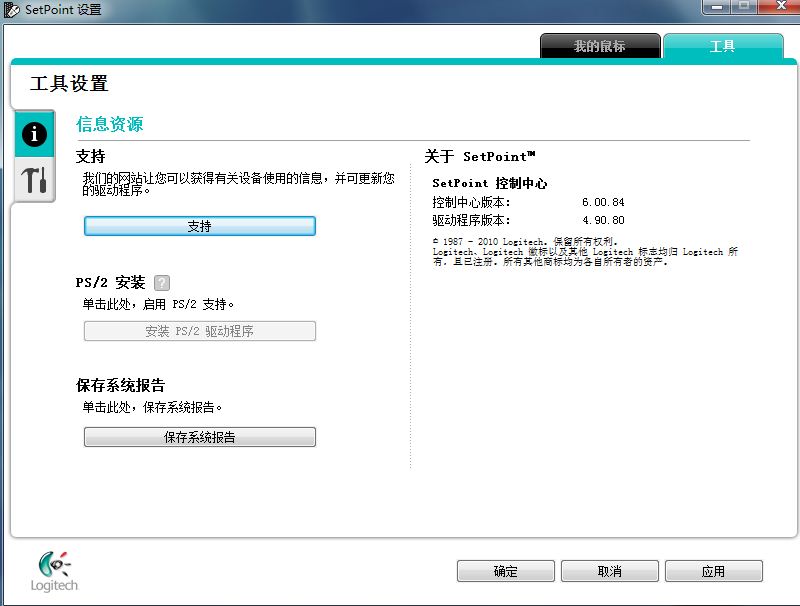Click the driver version 4.90.80
This screenshot has height=606, width=800.
(x=603, y=220)
